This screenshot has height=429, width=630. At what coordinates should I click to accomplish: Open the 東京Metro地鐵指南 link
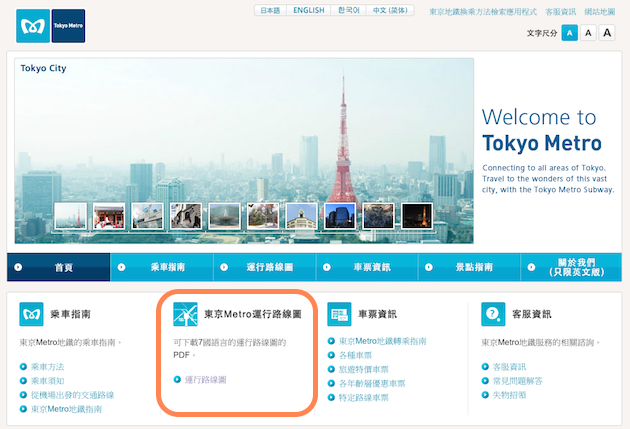pos(66,409)
